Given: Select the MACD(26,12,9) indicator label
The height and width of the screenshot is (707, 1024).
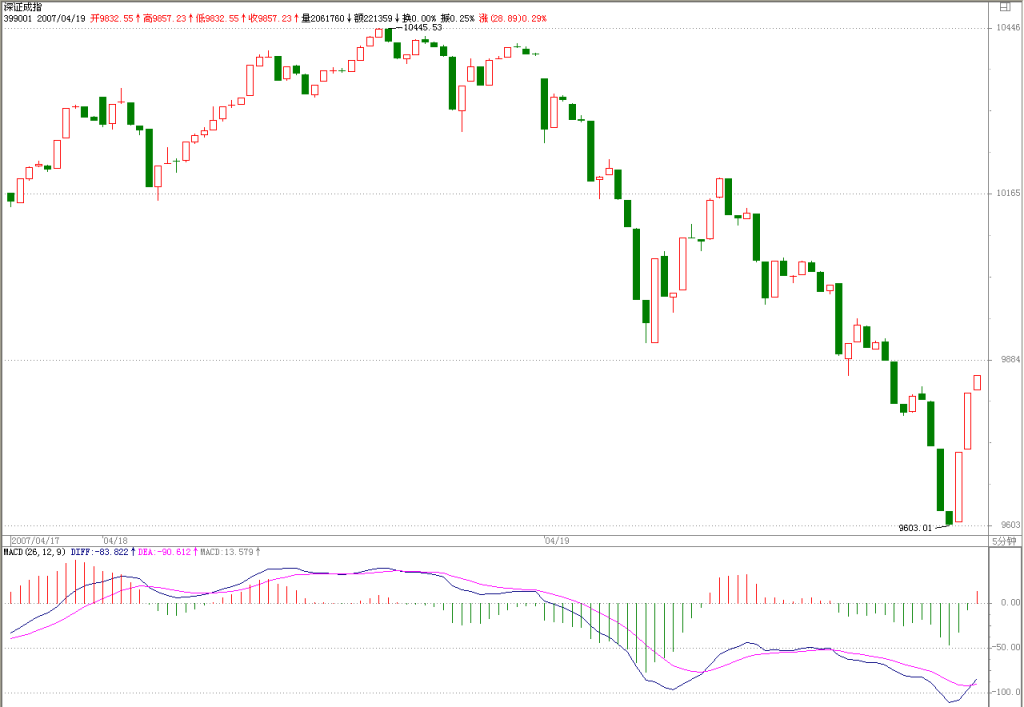Looking at the screenshot, I should [x=35, y=552].
